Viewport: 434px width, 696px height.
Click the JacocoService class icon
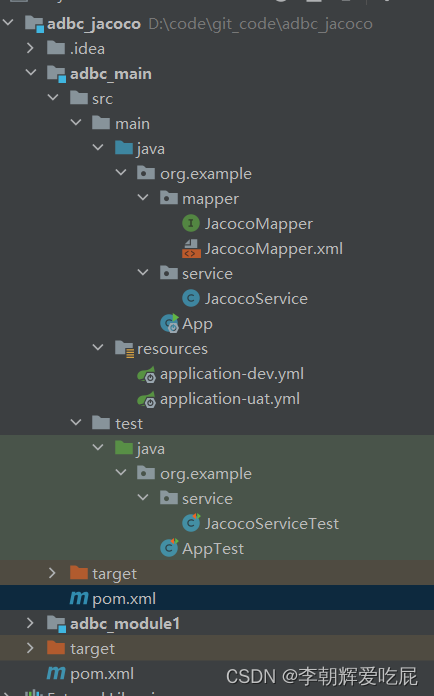pos(191,298)
